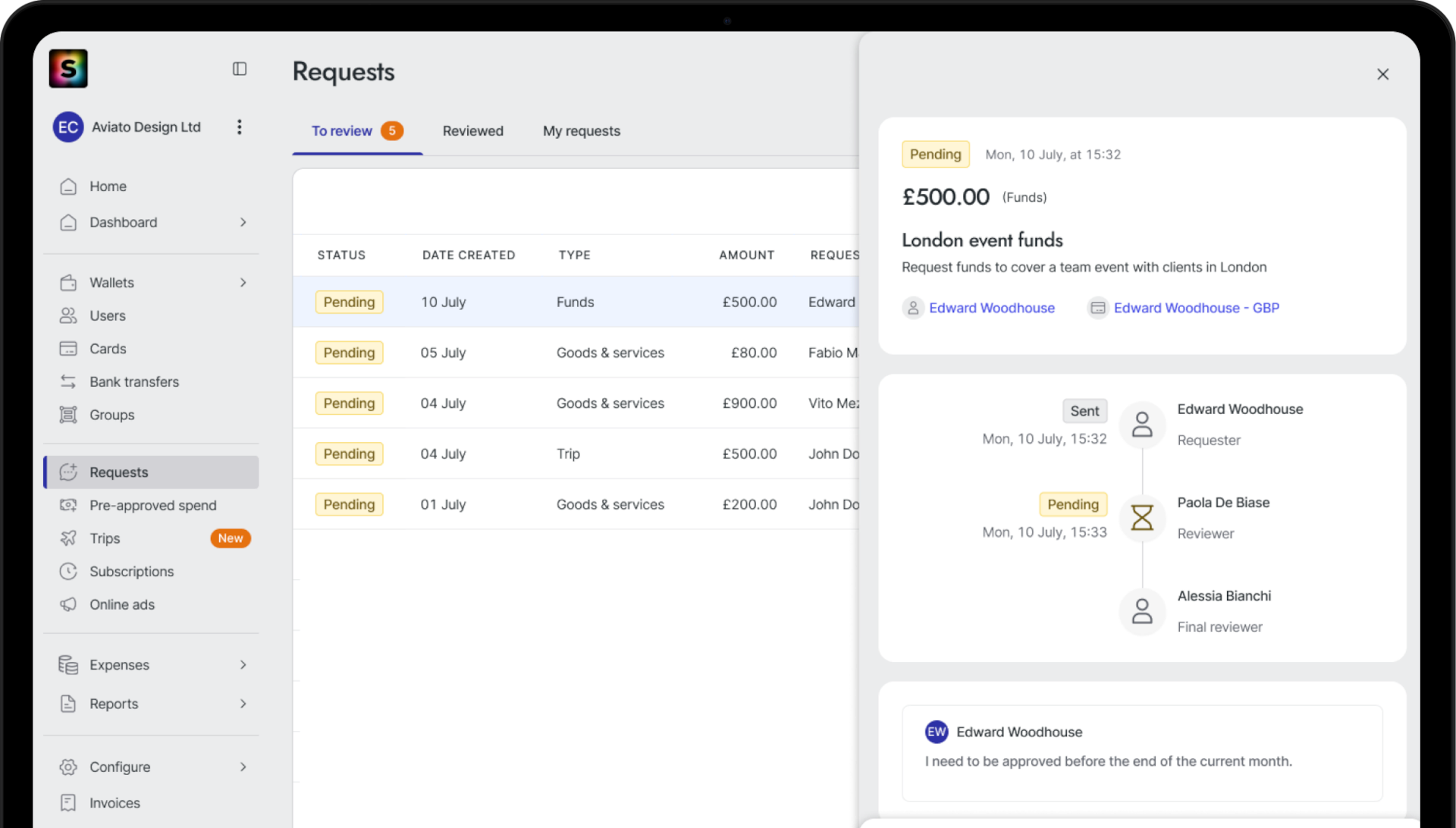Click the S company logo square
Screen dimensions: 1456x828
[68, 68]
